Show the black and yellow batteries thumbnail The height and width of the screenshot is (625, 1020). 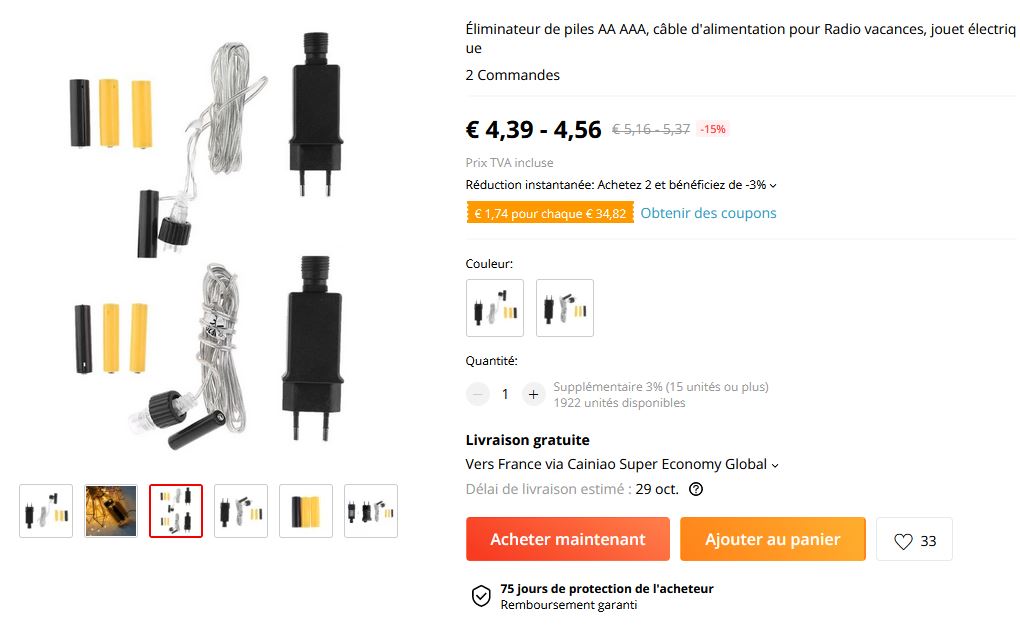[306, 511]
